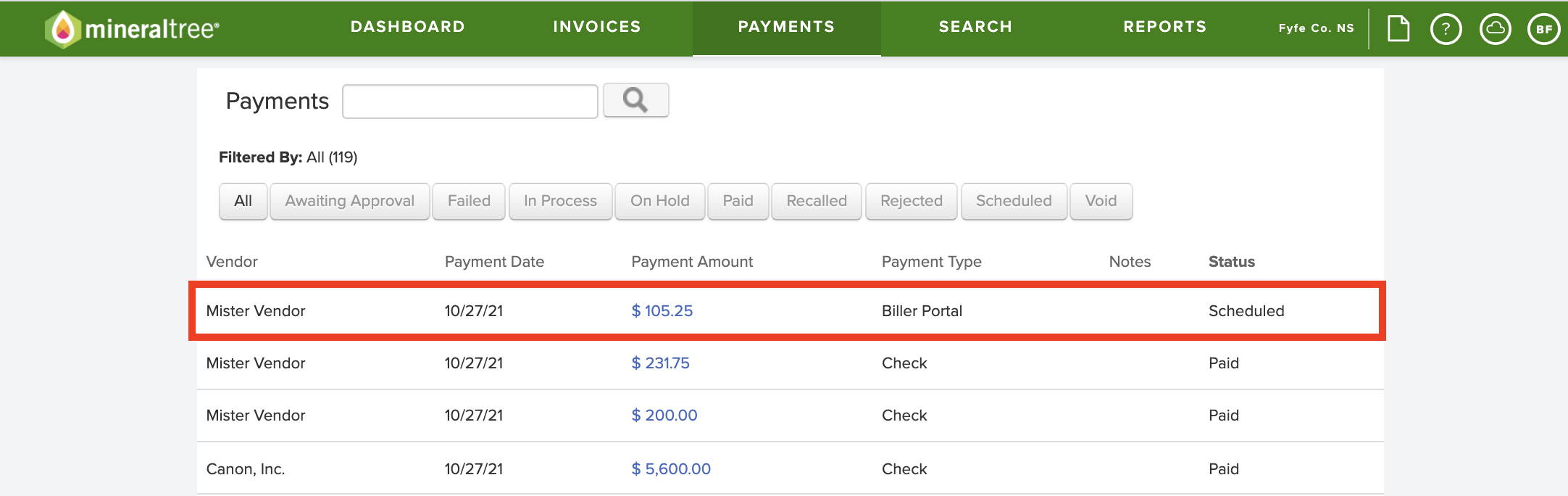Select the All filter button
The image size is (1568, 496).
coord(243,201)
